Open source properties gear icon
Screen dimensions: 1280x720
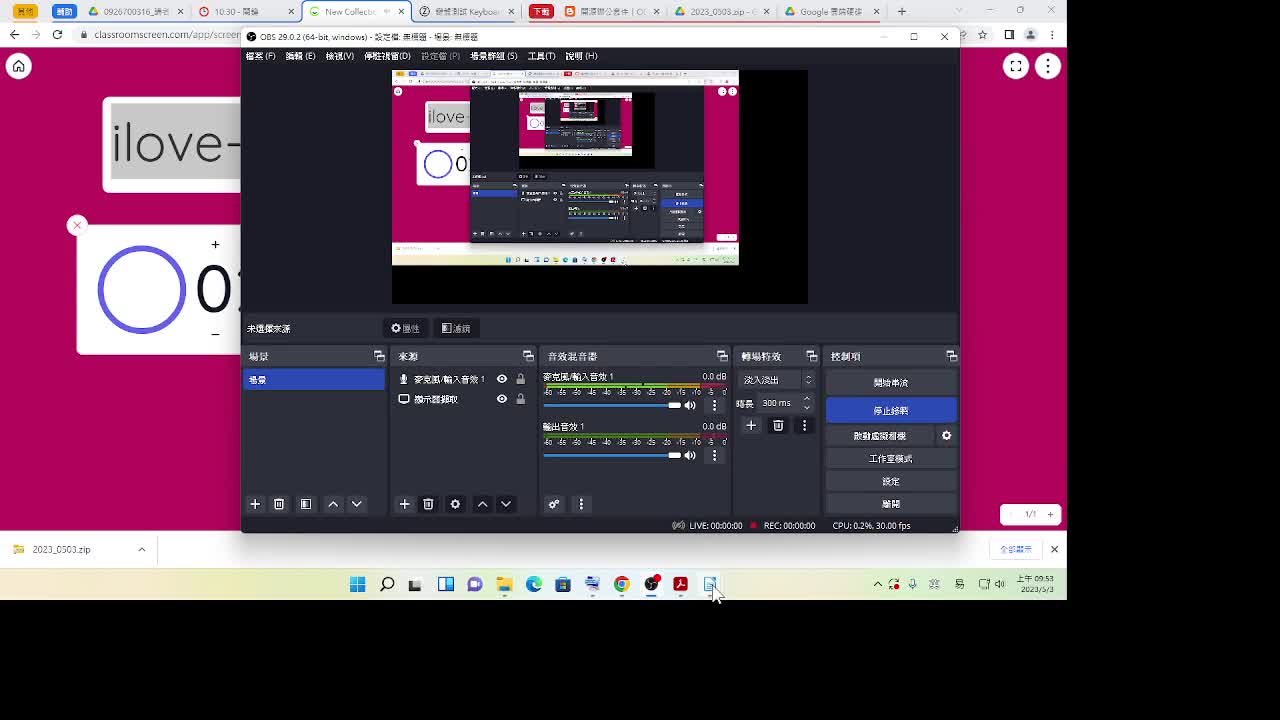click(x=455, y=504)
